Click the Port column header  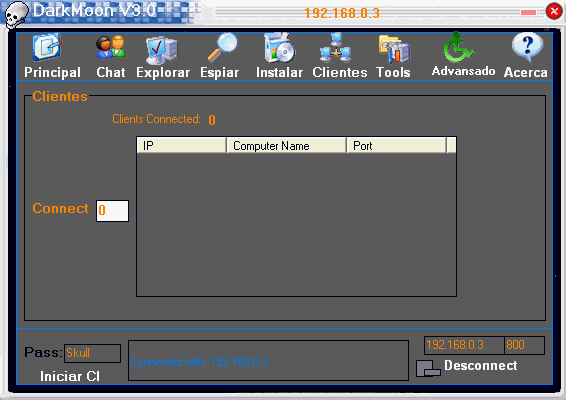pos(397,145)
